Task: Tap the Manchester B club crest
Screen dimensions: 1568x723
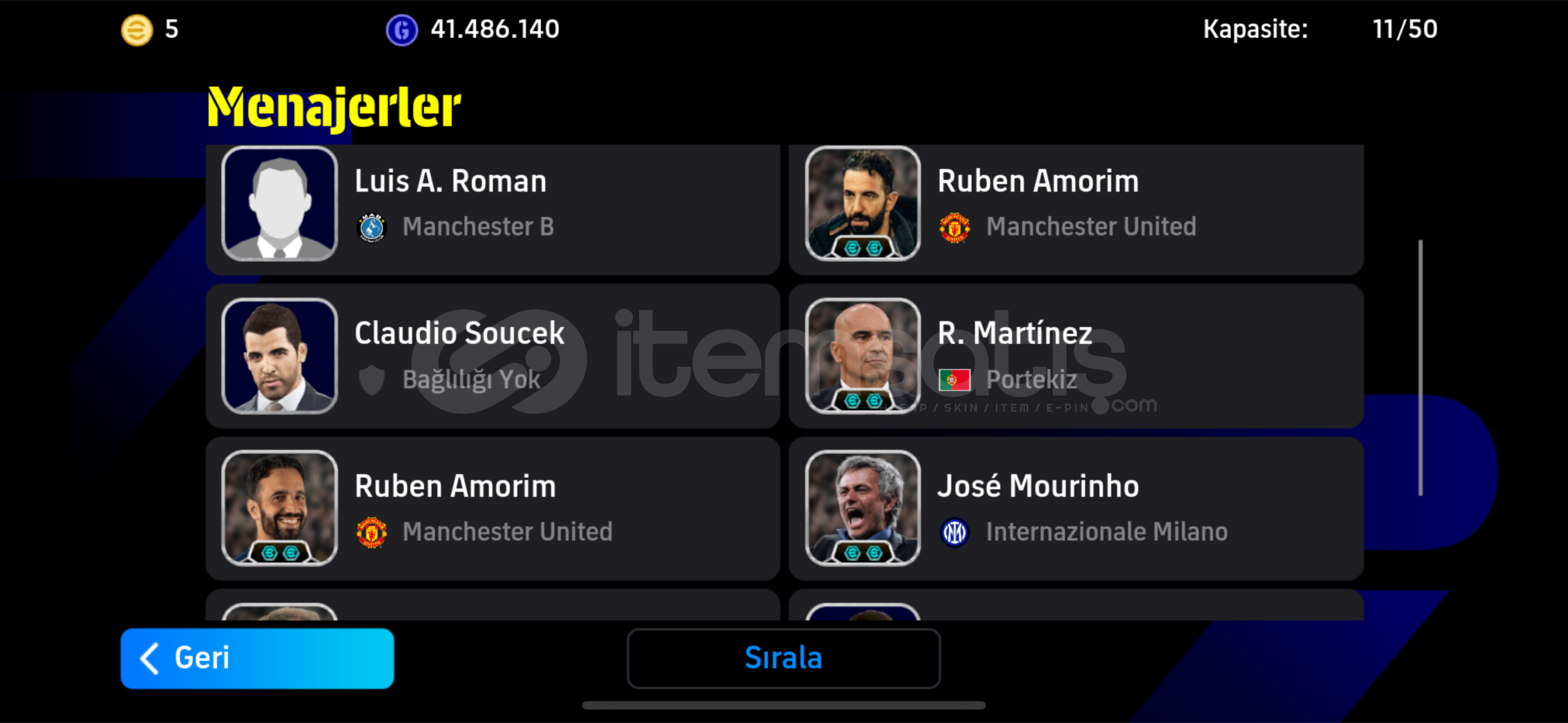Action: coord(372,228)
